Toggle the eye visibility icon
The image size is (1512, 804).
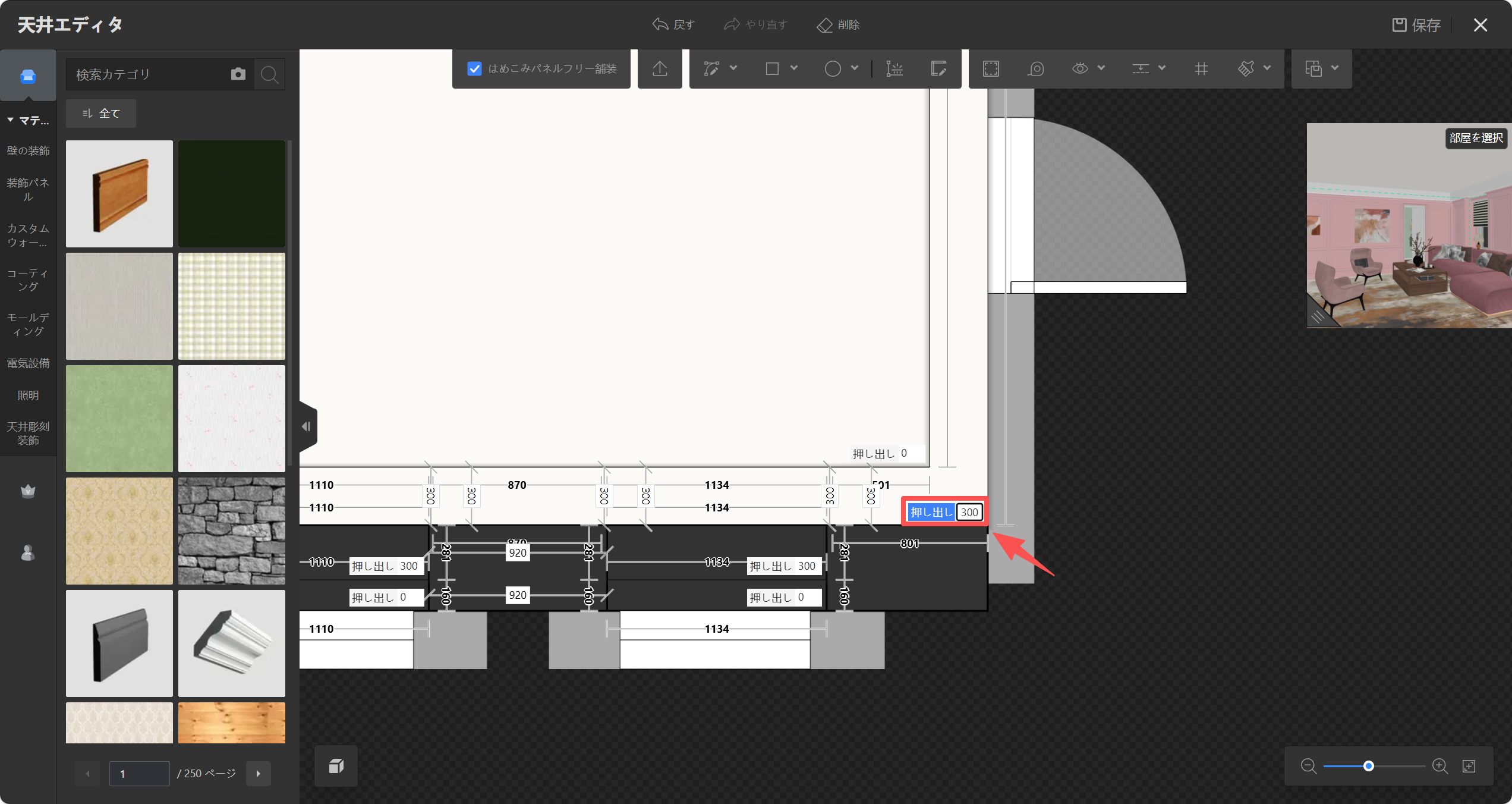1080,69
